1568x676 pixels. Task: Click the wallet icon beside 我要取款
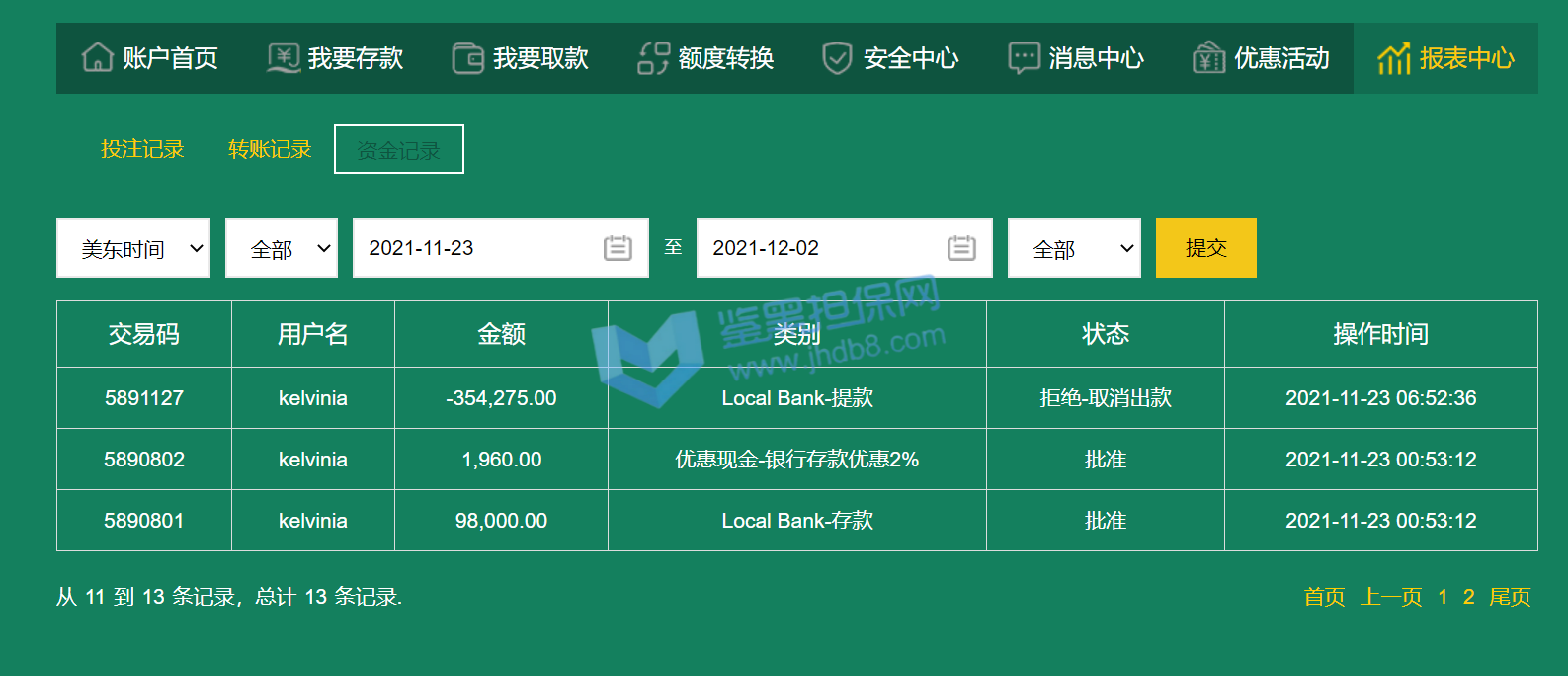pyautogui.click(x=467, y=58)
